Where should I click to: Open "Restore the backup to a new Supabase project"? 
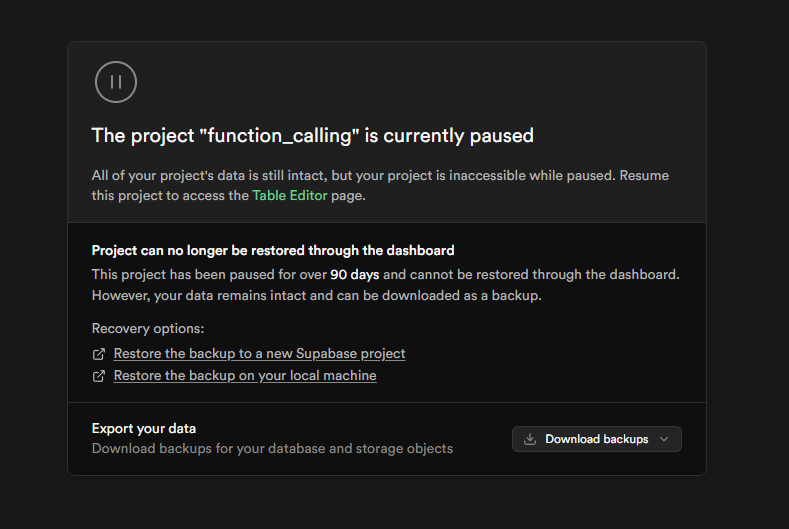(x=259, y=354)
